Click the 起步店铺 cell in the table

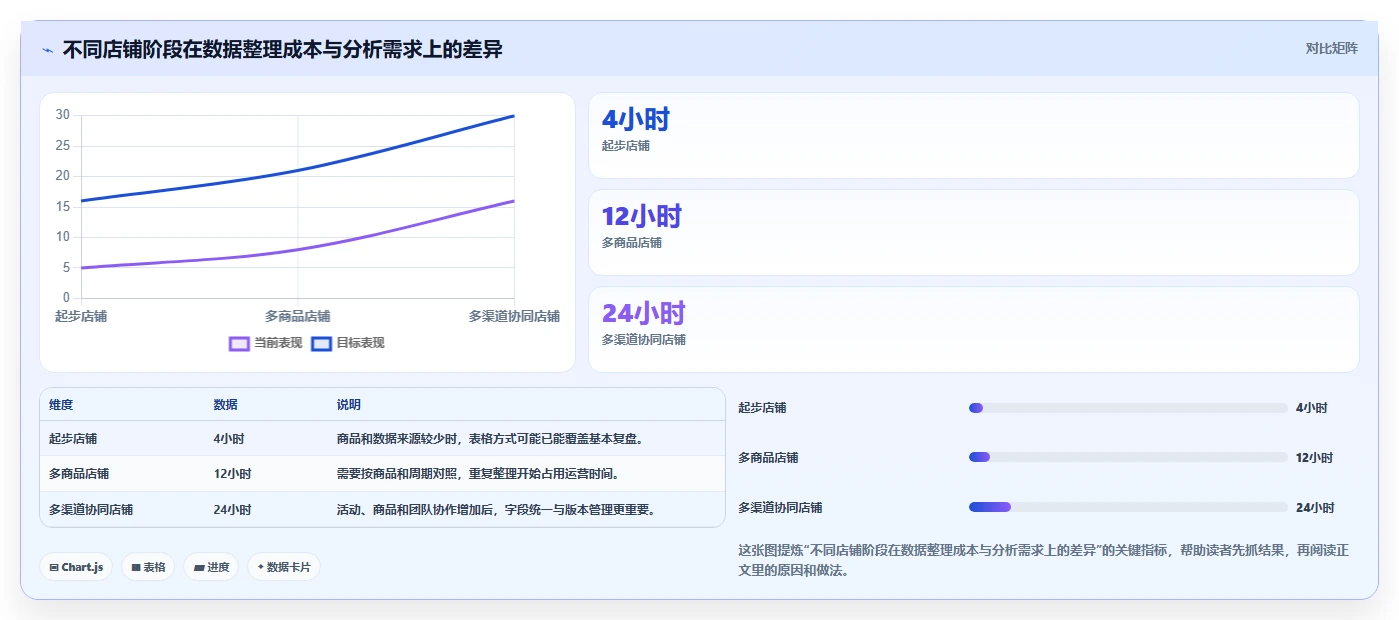click(x=73, y=439)
